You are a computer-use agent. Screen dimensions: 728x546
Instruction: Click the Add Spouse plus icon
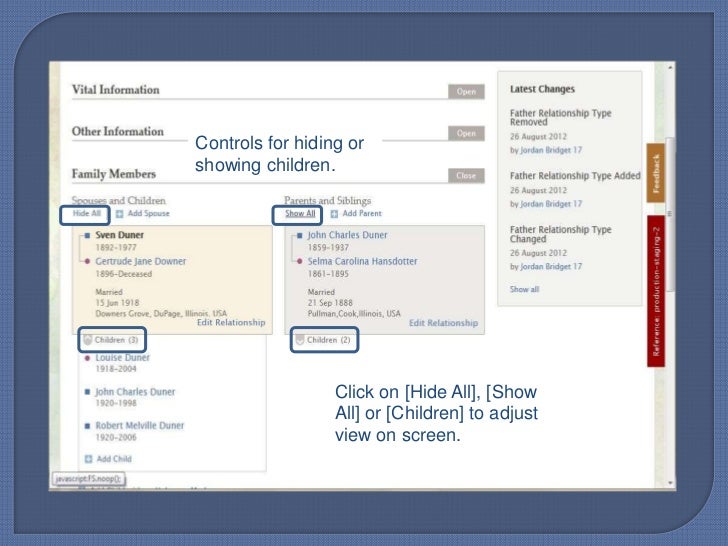(119, 214)
